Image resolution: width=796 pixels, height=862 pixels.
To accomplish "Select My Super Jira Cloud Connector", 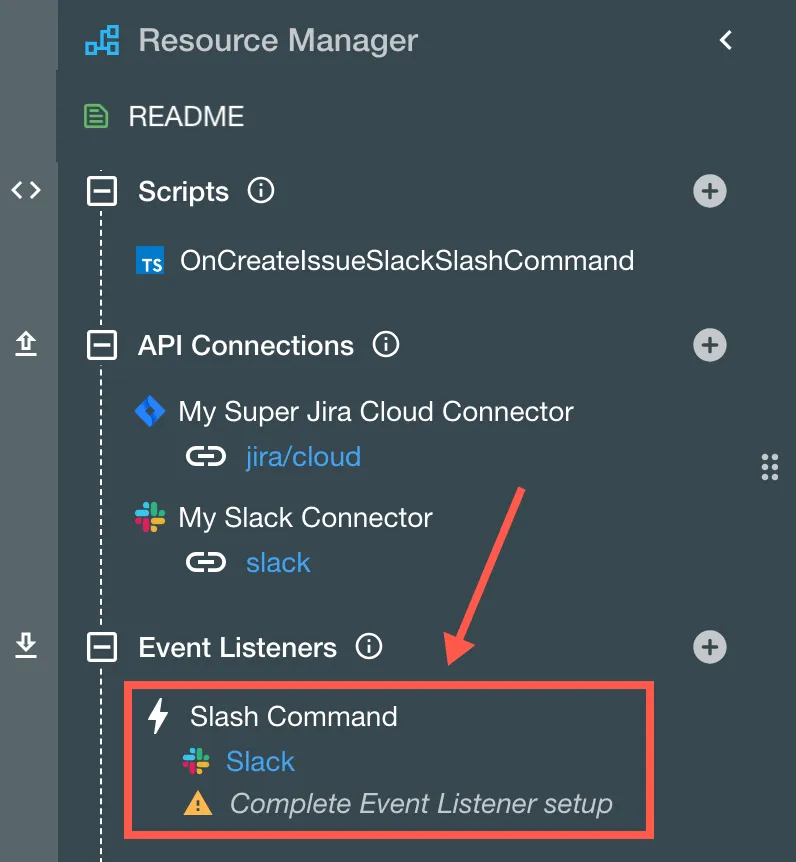I will point(376,412).
